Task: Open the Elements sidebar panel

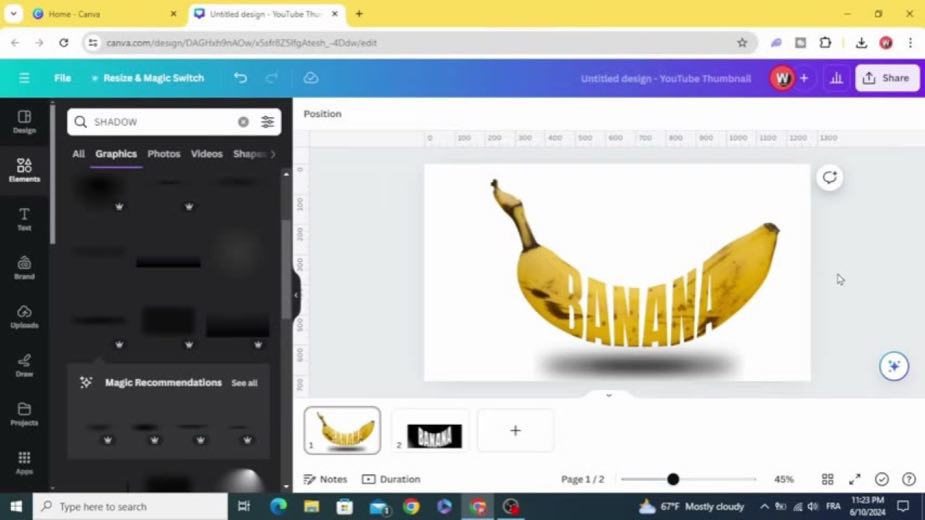Action: point(24,170)
